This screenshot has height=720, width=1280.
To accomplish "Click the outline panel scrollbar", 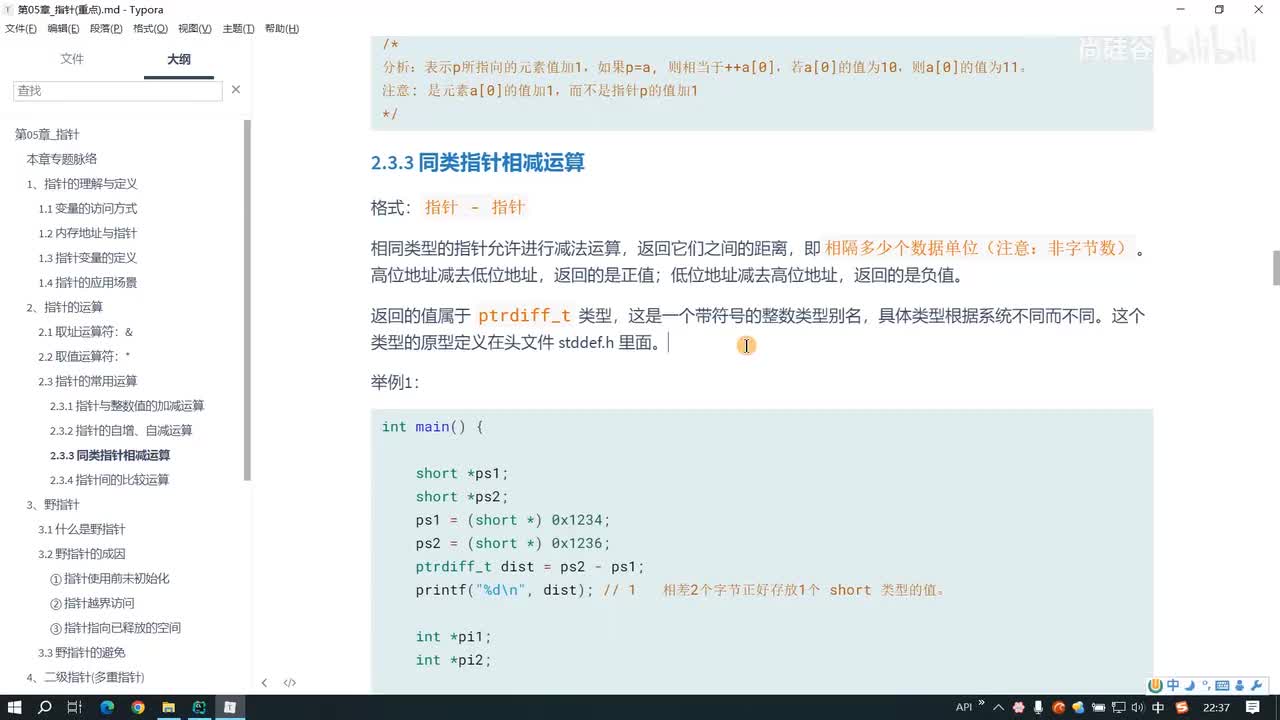I will coord(247,300).
